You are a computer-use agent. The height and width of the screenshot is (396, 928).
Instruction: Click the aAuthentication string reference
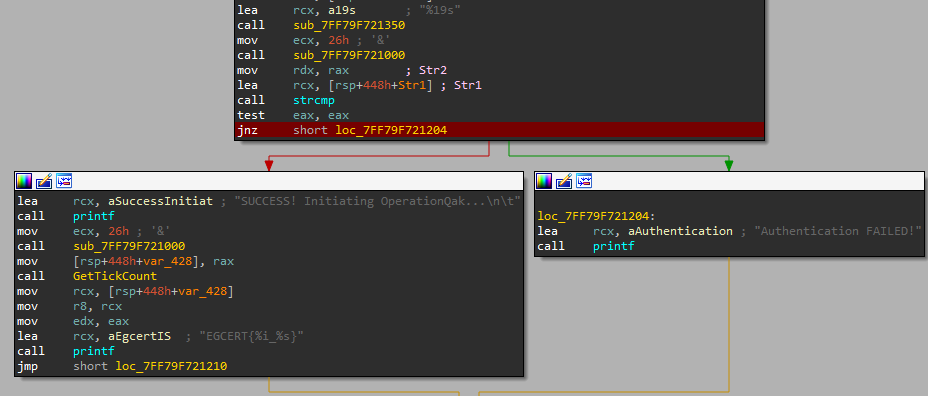[x=663, y=231]
